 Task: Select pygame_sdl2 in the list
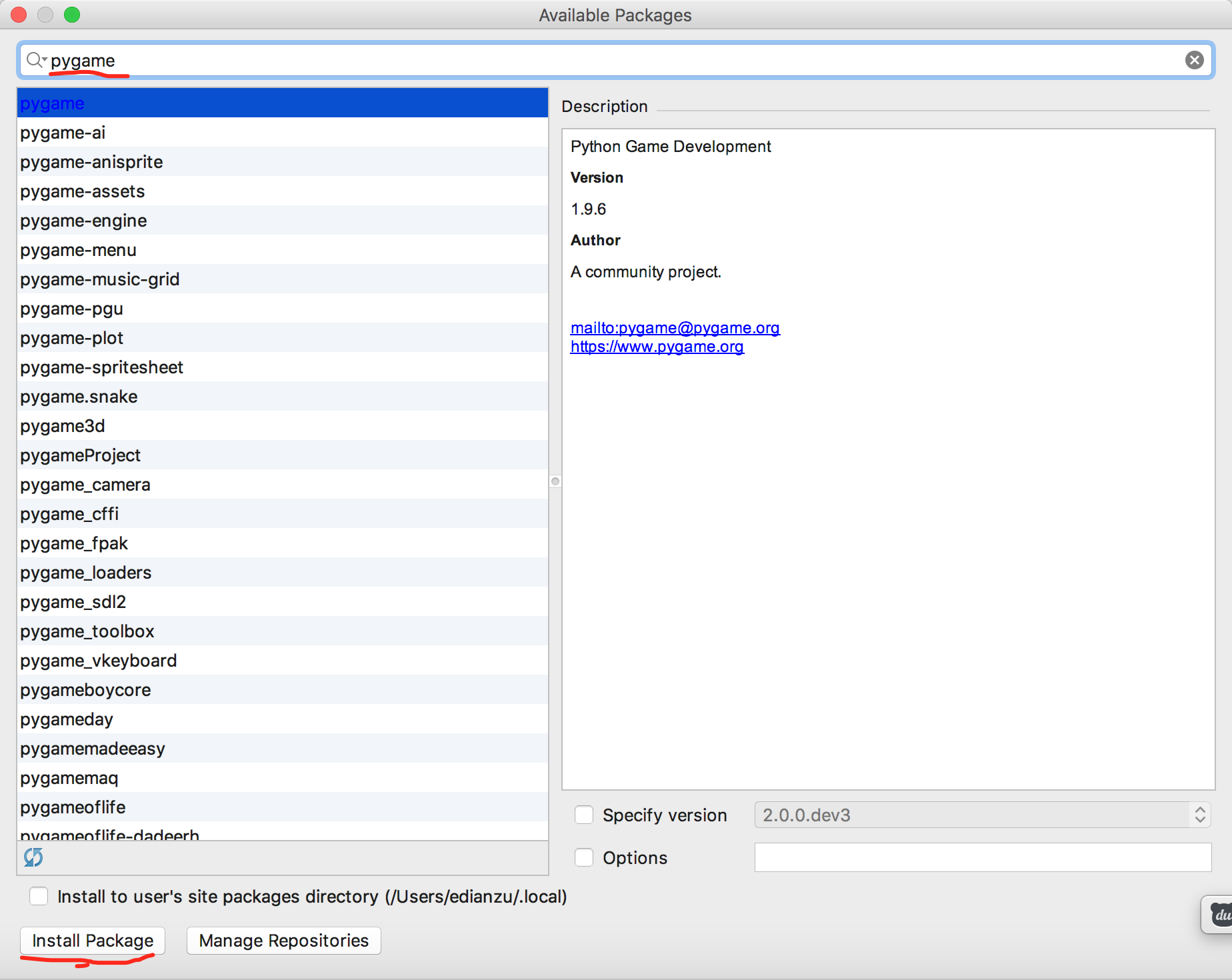click(x=283, y=602)
